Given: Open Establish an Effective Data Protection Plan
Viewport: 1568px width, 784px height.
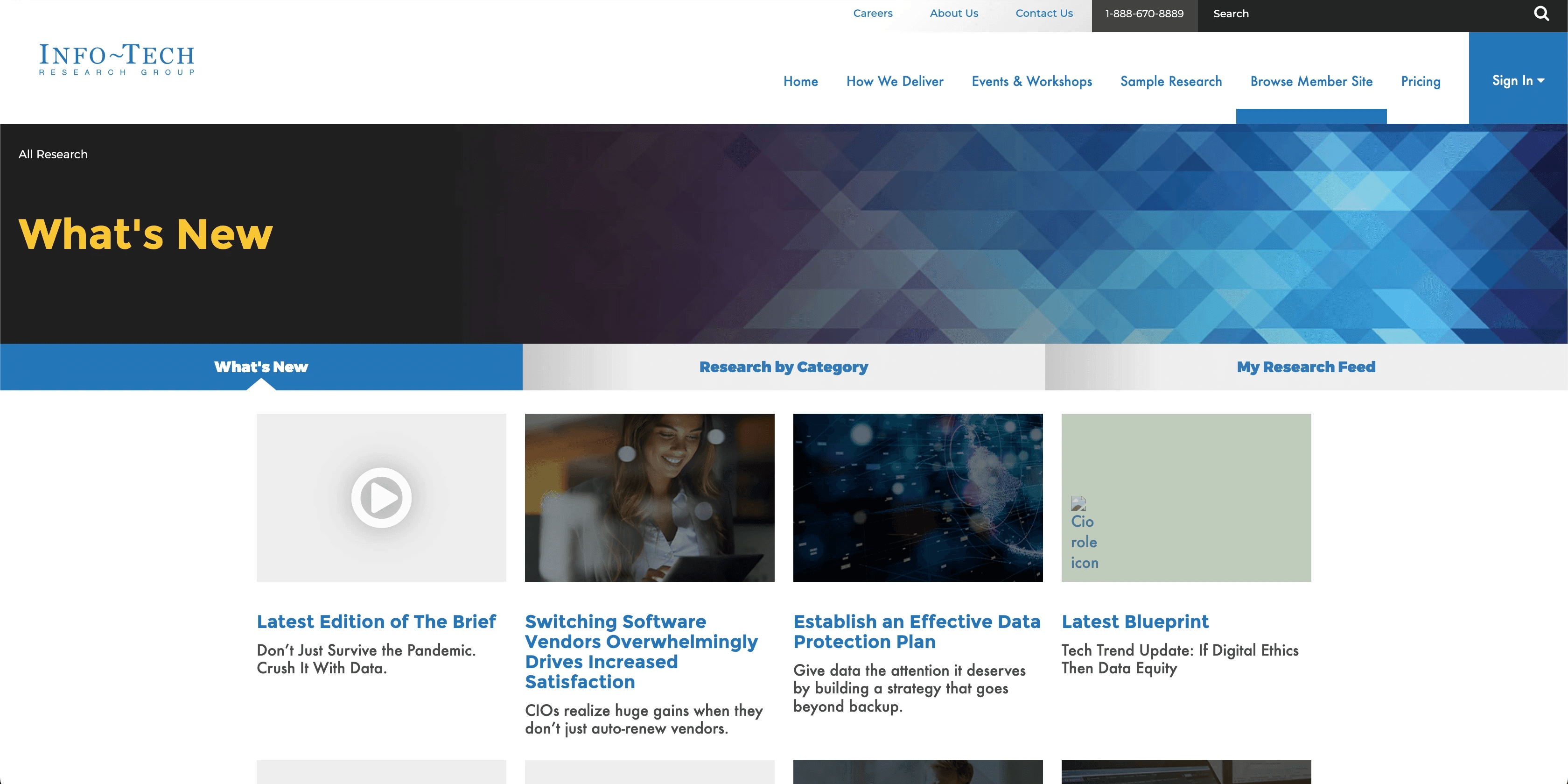Looking at the screenshot, I should tap(917, 631).
